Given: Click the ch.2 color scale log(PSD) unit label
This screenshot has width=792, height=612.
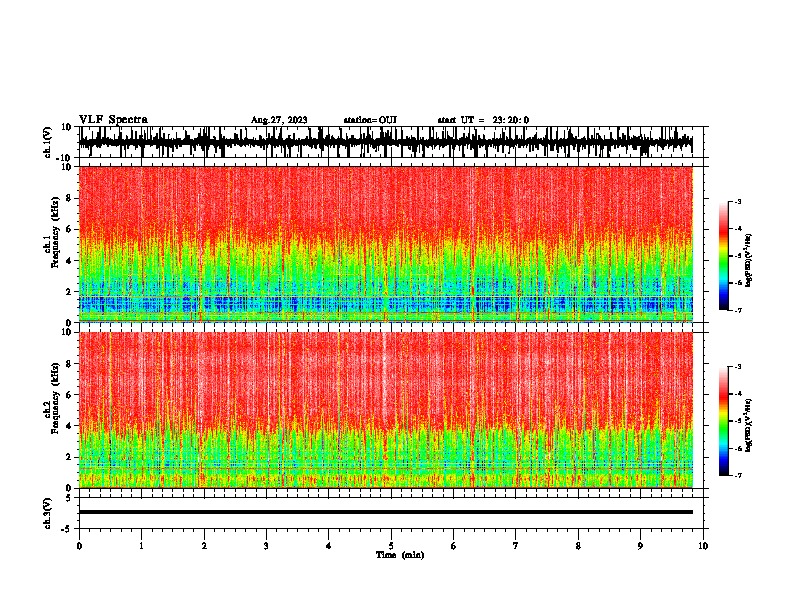Looking at the screenshot, I should pyautogui.click(x=748, y=425).
